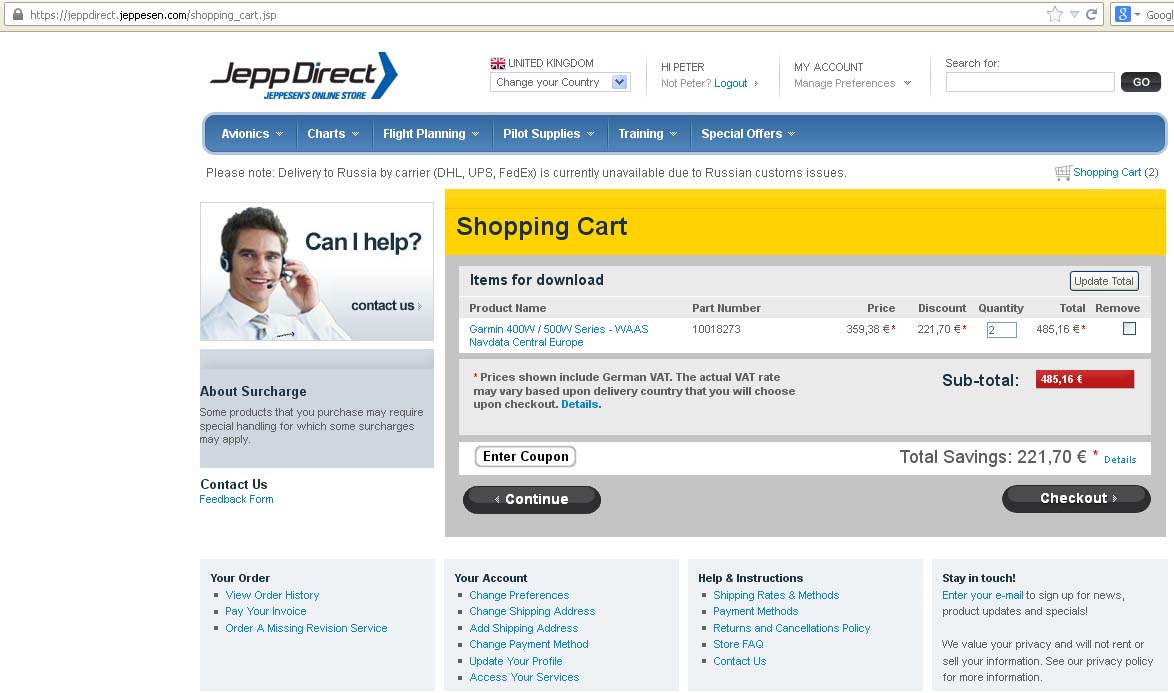Click the padlock security icon
Image resolution: width=1174 pixels, height=693 pixels.
click(18, 14)
